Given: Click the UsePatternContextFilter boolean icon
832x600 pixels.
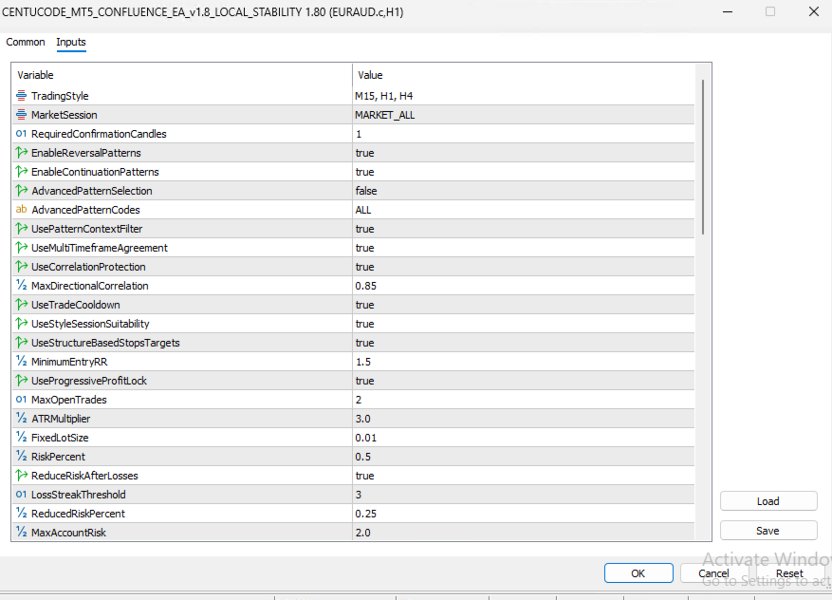Looking at the screenshot, I should 21,229.
